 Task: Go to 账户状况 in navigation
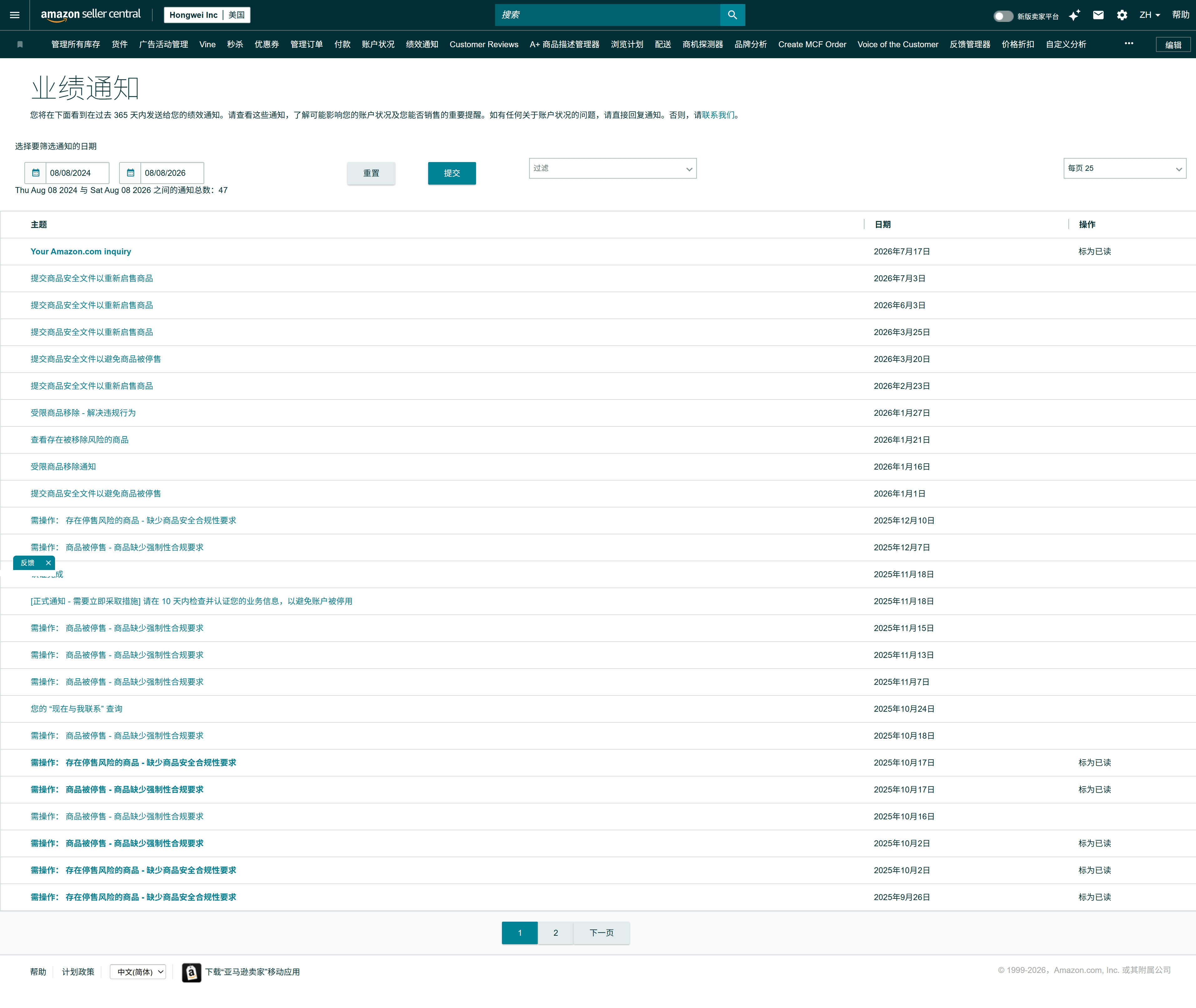point(378,44)
